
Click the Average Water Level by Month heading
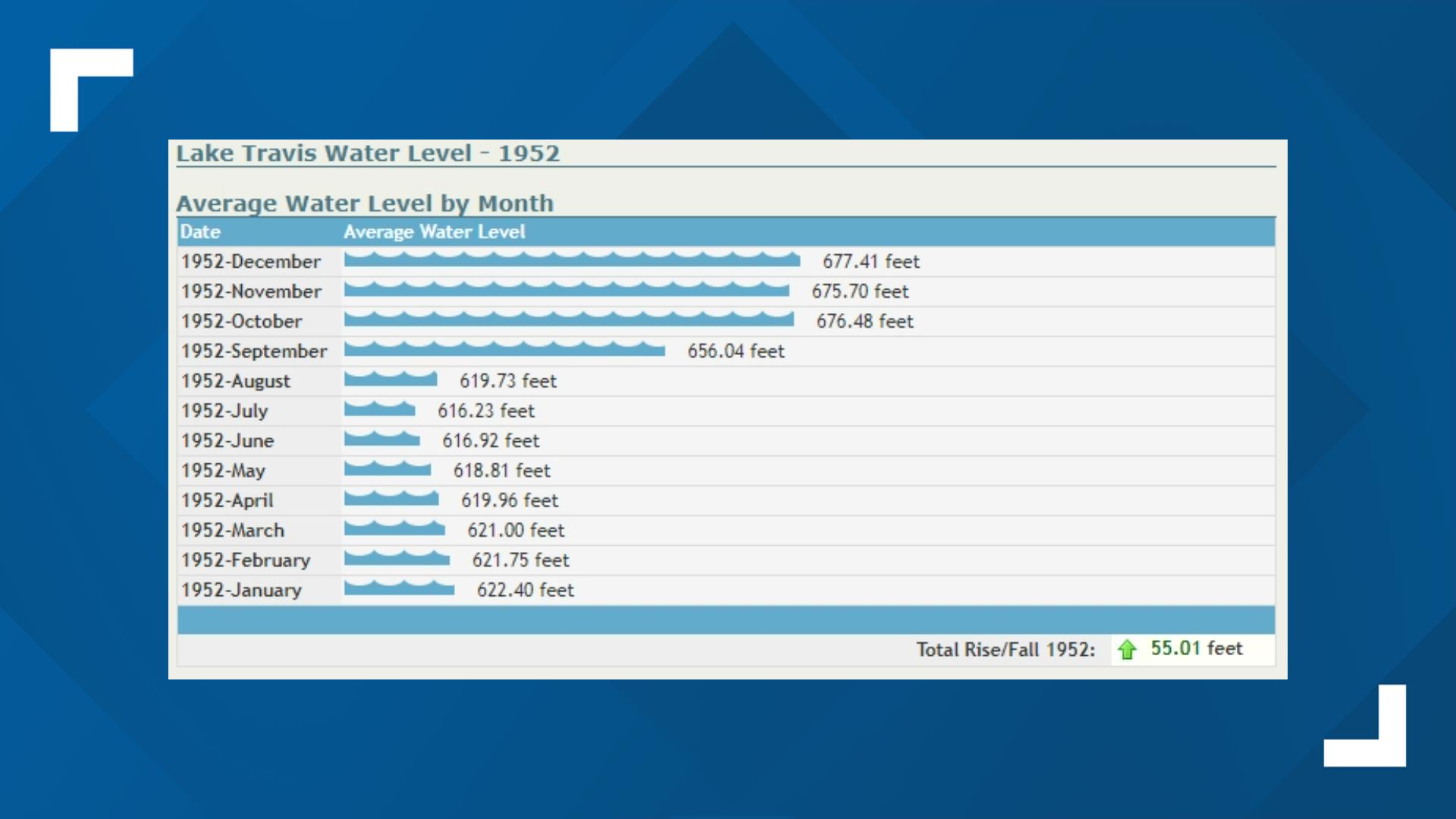coord(365,203)
